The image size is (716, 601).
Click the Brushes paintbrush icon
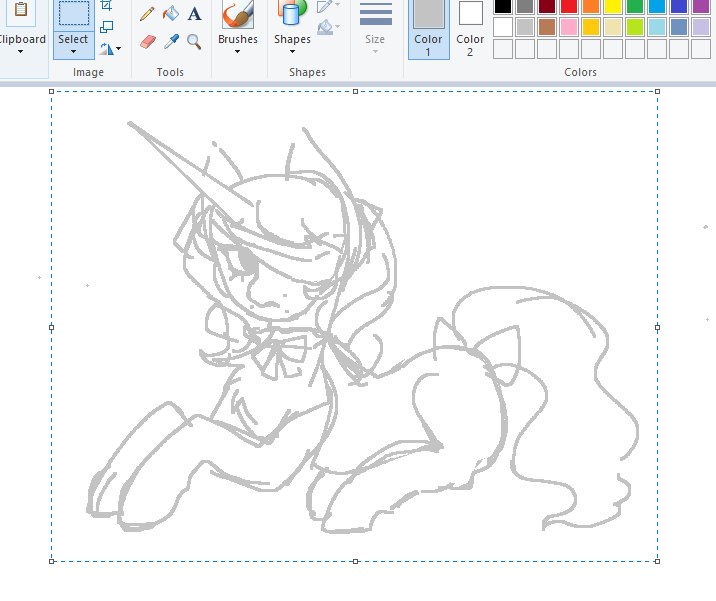pyautogui.click(x=237, y=14)
